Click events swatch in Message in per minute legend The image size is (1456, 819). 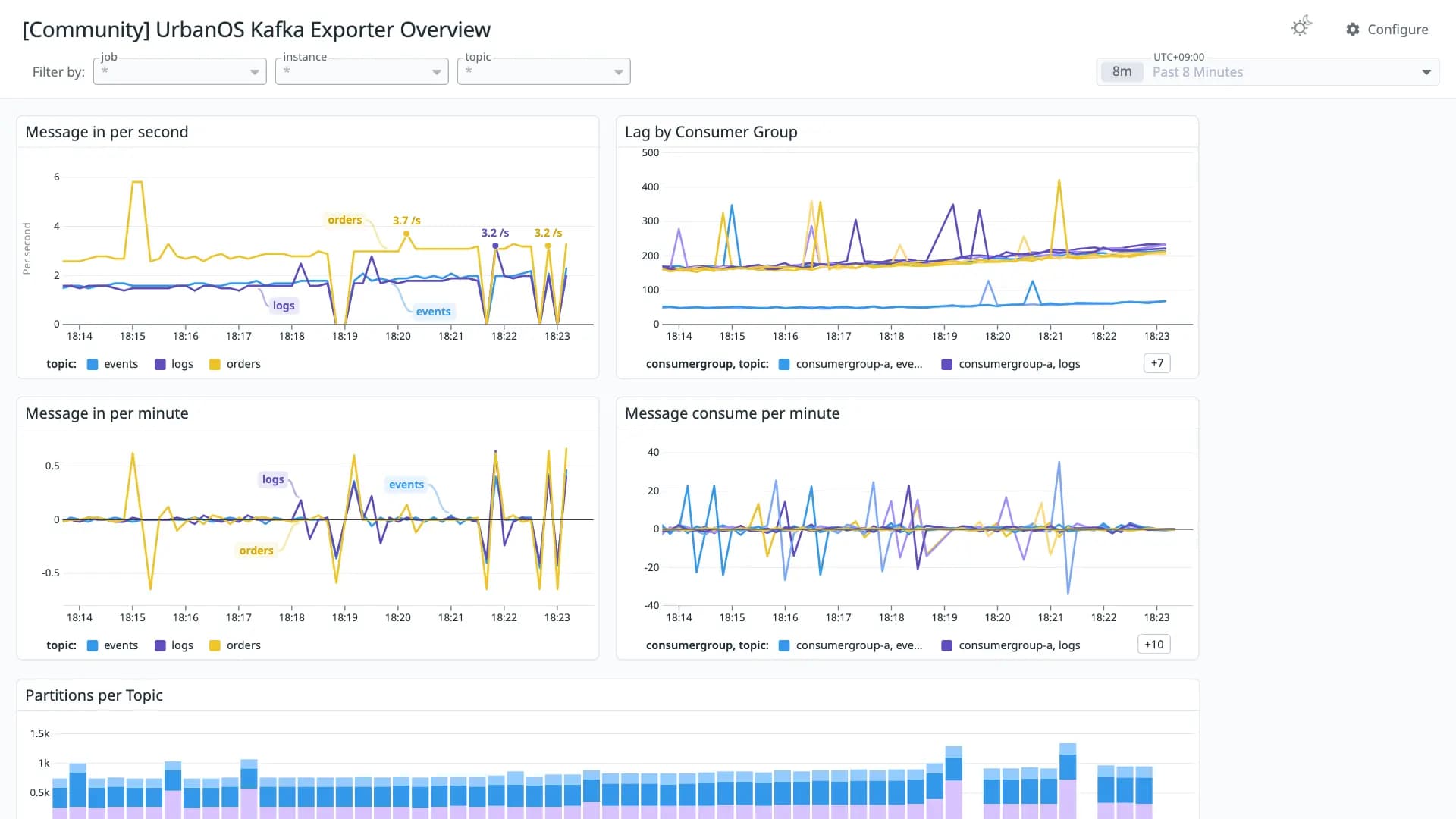93,646
